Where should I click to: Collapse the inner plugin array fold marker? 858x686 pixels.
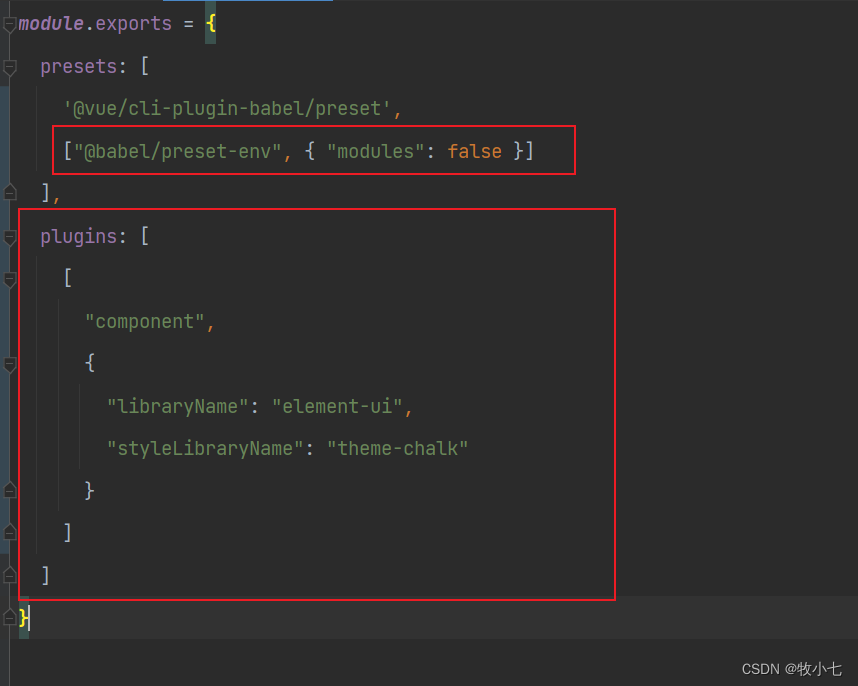pyautogui.click(x=9, y=280)
